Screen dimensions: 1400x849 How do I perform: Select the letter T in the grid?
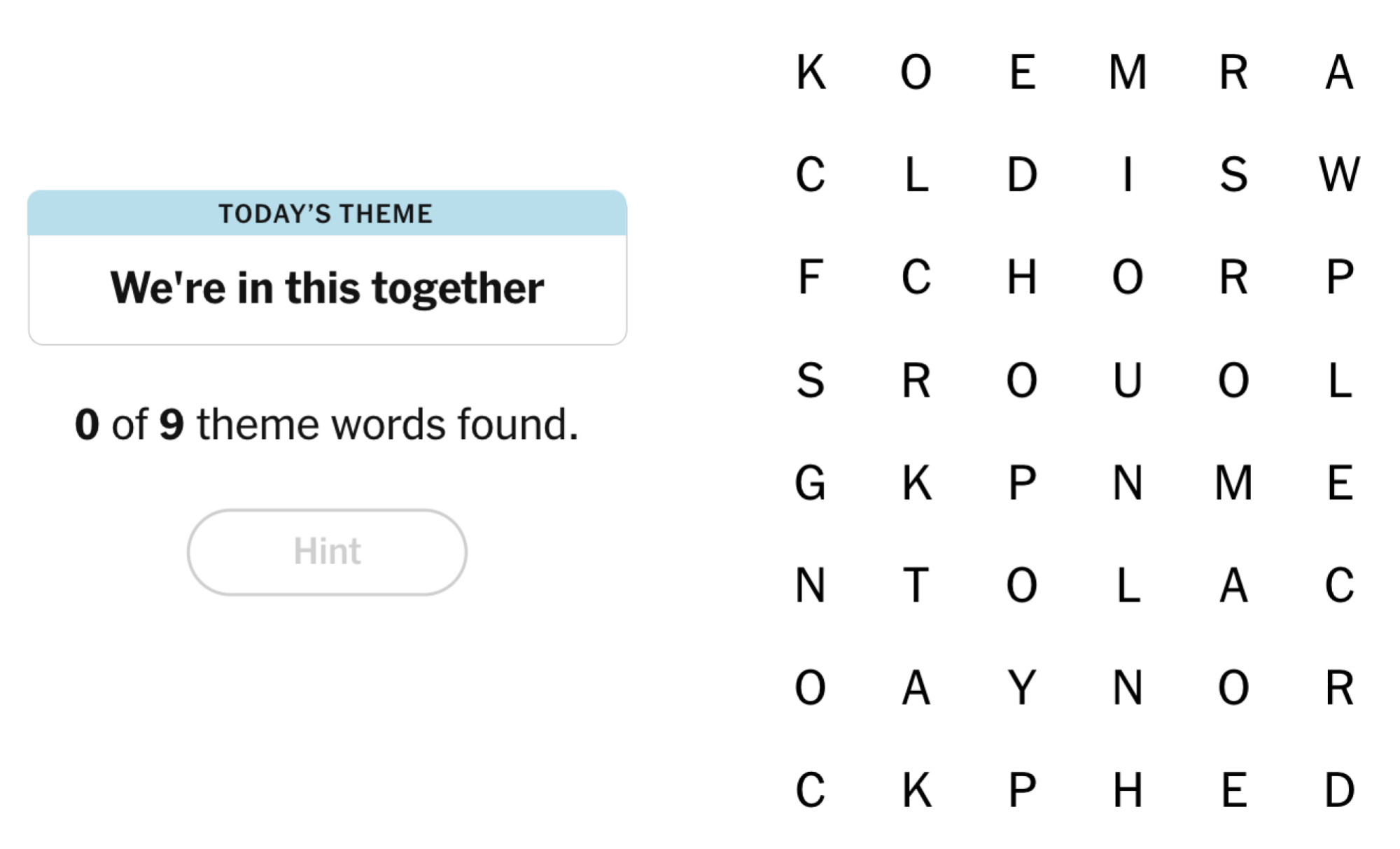coord(916,585)
